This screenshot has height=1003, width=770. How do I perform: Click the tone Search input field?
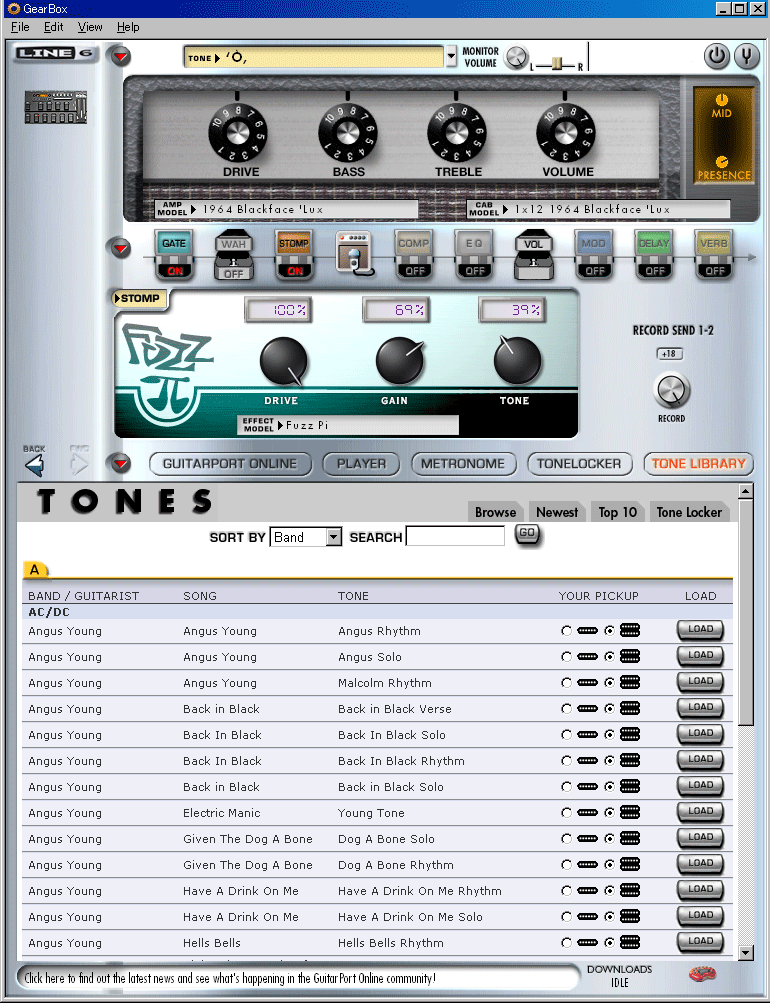(x=455, y=536)
